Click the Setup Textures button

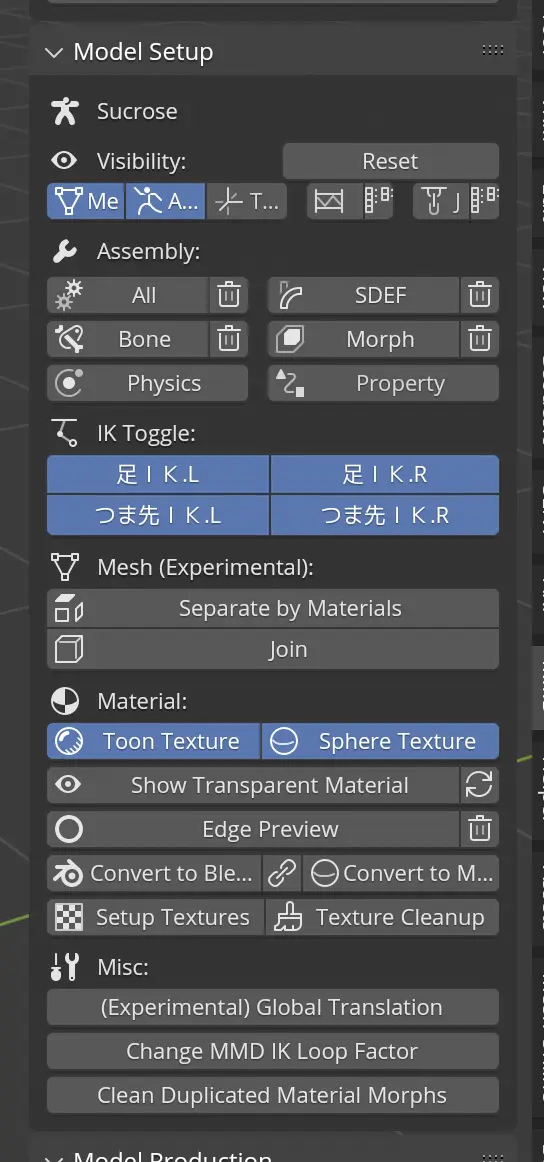tap(156, 917)
